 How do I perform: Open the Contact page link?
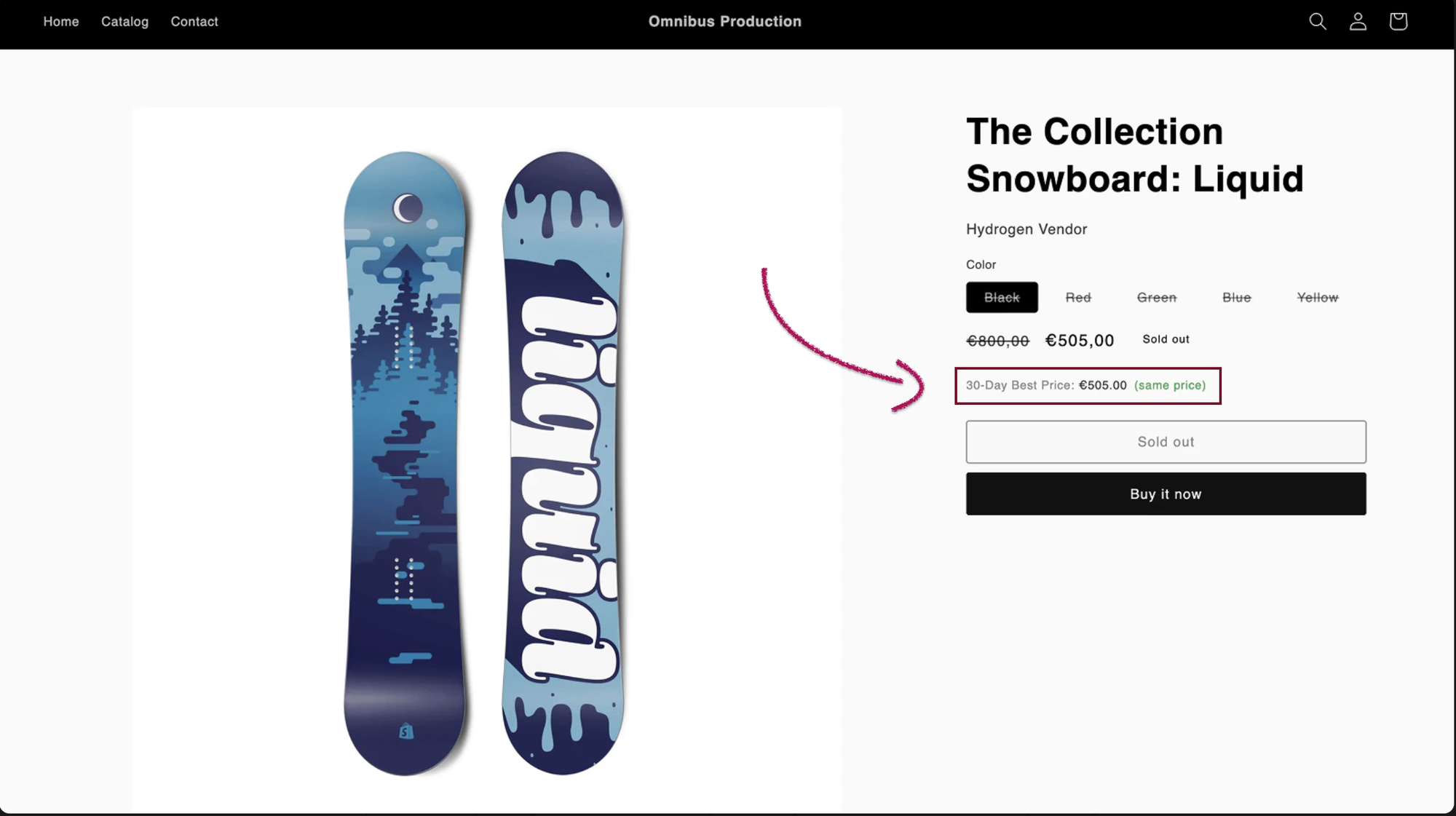(x=194, y=22)
